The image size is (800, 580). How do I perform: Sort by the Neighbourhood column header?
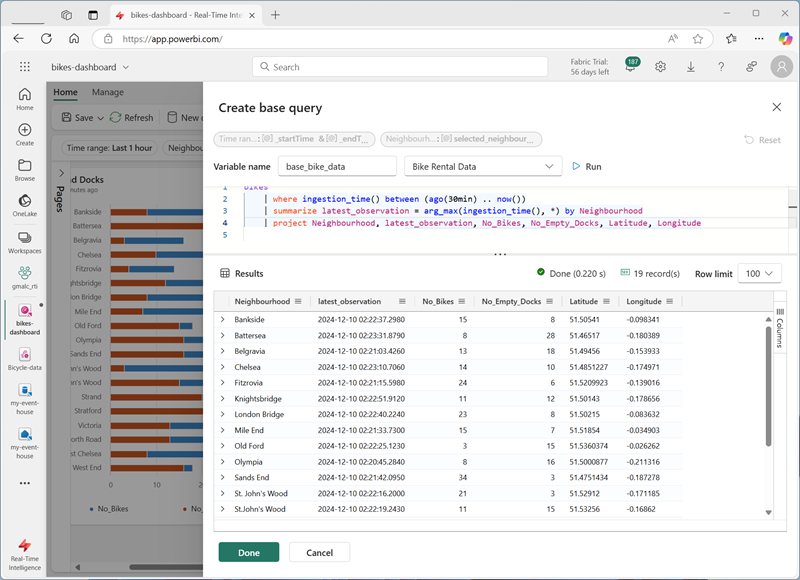coord(262,301)
